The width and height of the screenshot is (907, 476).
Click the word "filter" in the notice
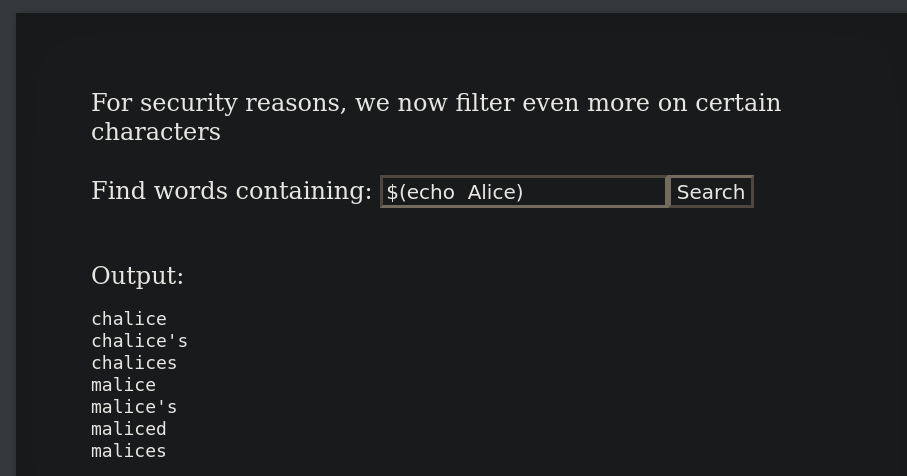click(x=485, y=103)
